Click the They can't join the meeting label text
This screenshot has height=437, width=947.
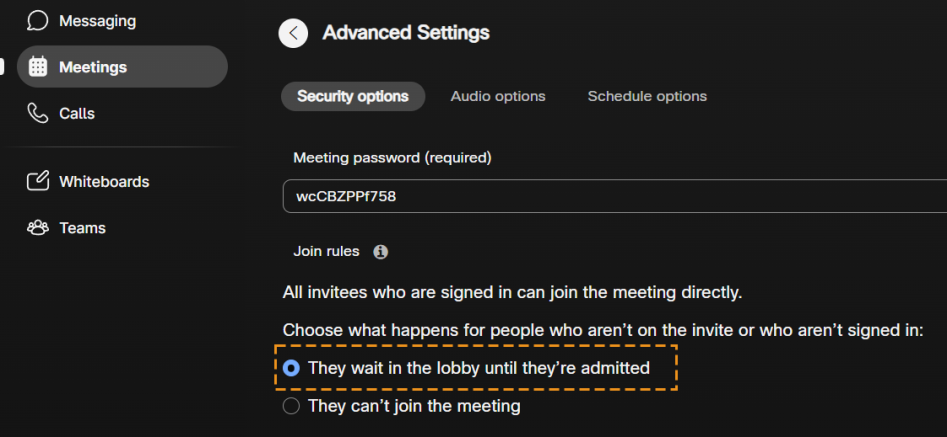pos(414,406)
